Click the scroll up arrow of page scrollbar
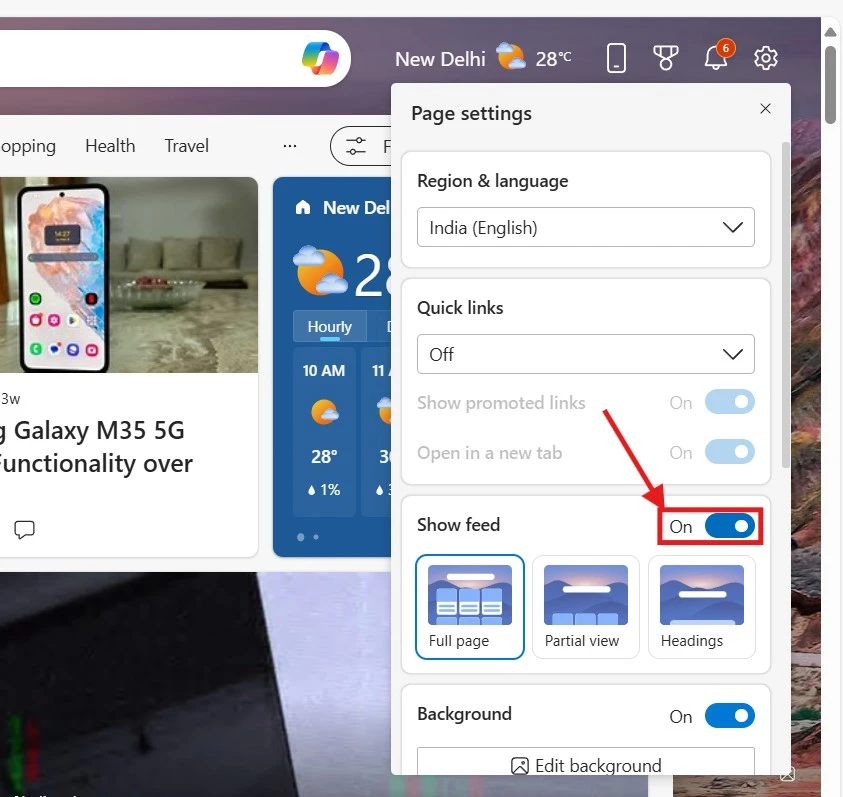Screen dimensions: 843x797 click(x=831, y=32)
